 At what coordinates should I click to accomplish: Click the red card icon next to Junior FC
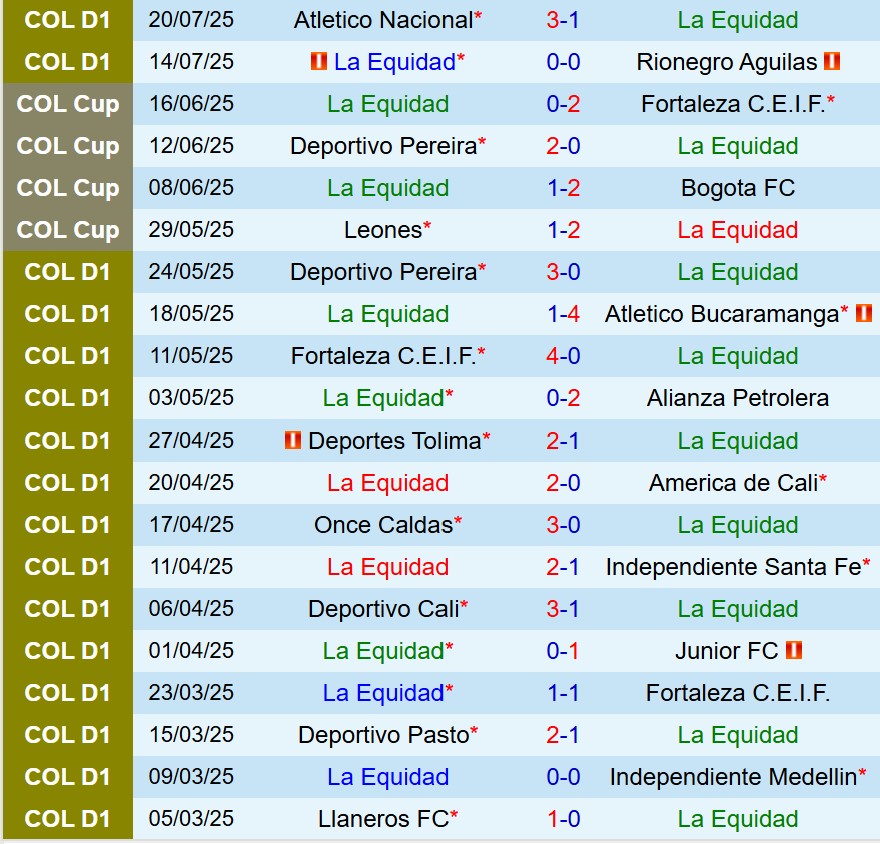794,651
